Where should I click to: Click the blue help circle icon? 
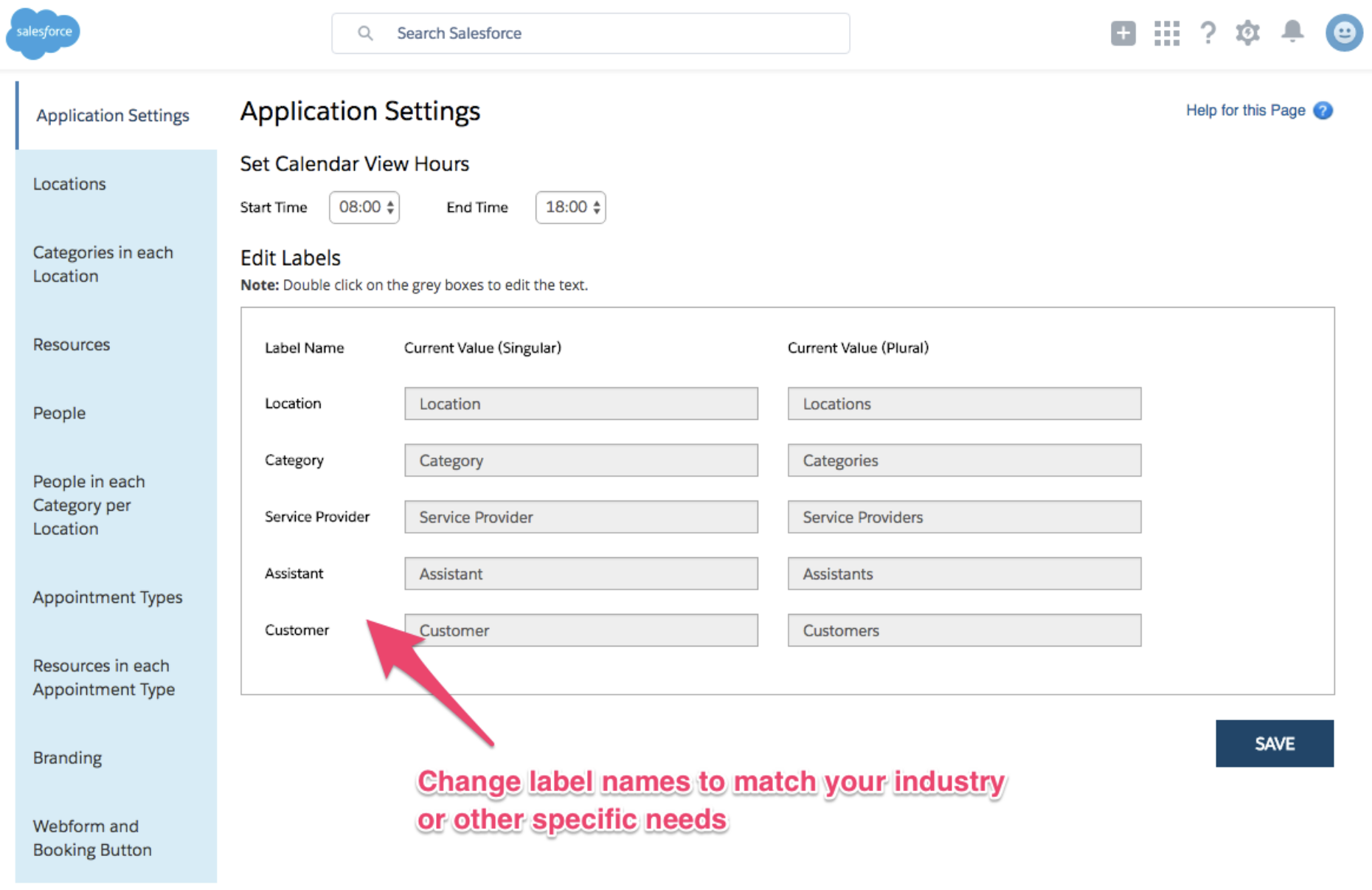click(x=1323, y=111)
